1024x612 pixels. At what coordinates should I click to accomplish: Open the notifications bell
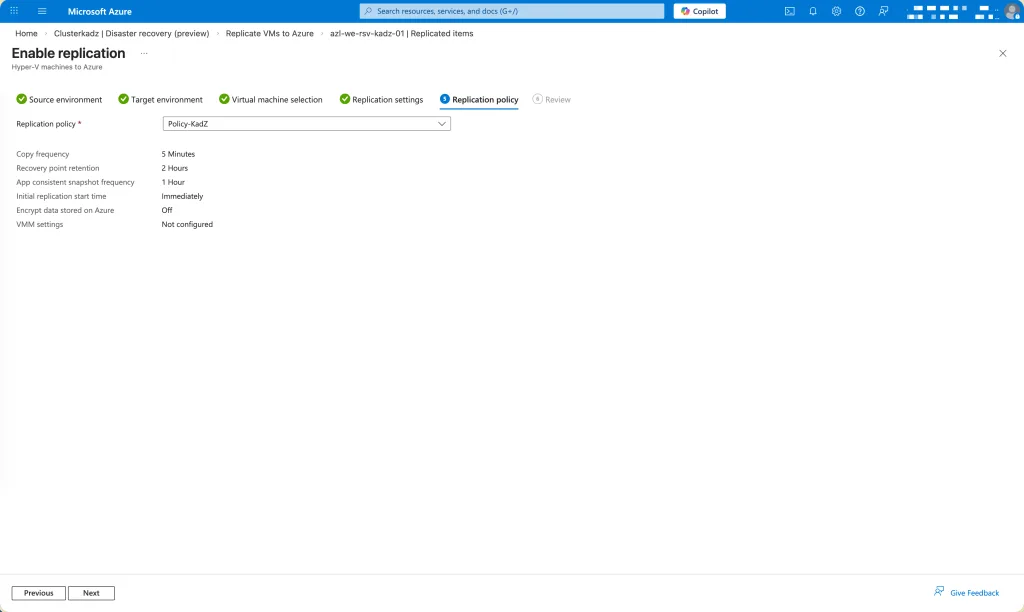[813, 11]
